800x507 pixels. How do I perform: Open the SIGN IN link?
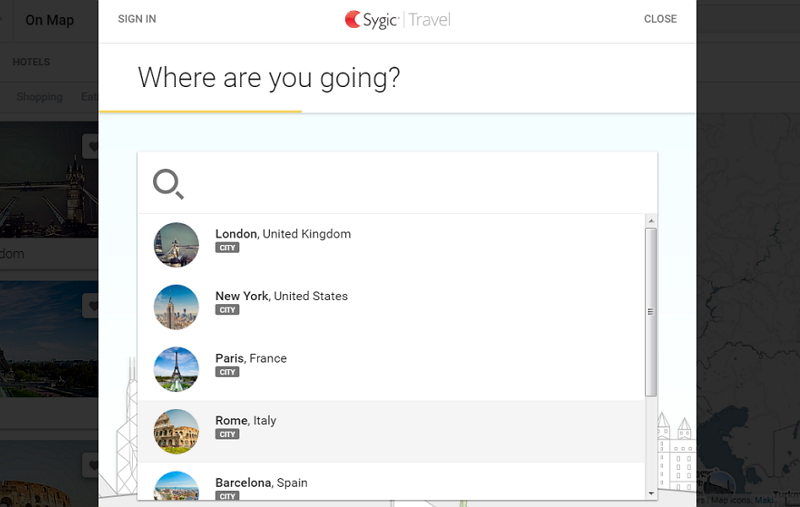[x=137, y=19]
